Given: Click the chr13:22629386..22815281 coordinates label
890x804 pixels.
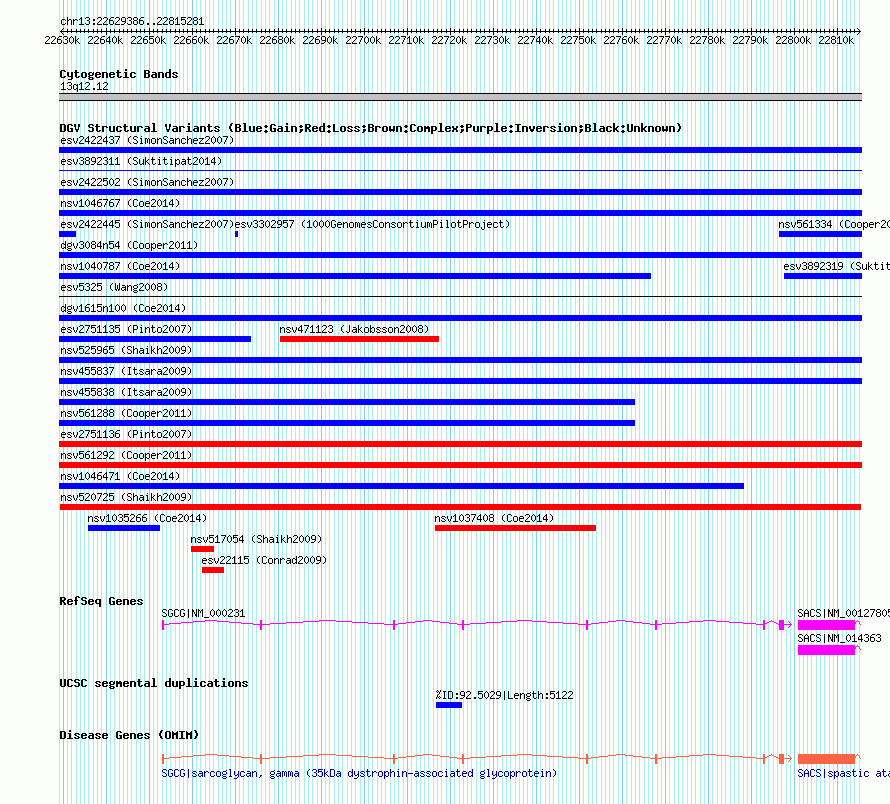Looking at the screenshot, I should pyautogui.click(x=132, y=21).
